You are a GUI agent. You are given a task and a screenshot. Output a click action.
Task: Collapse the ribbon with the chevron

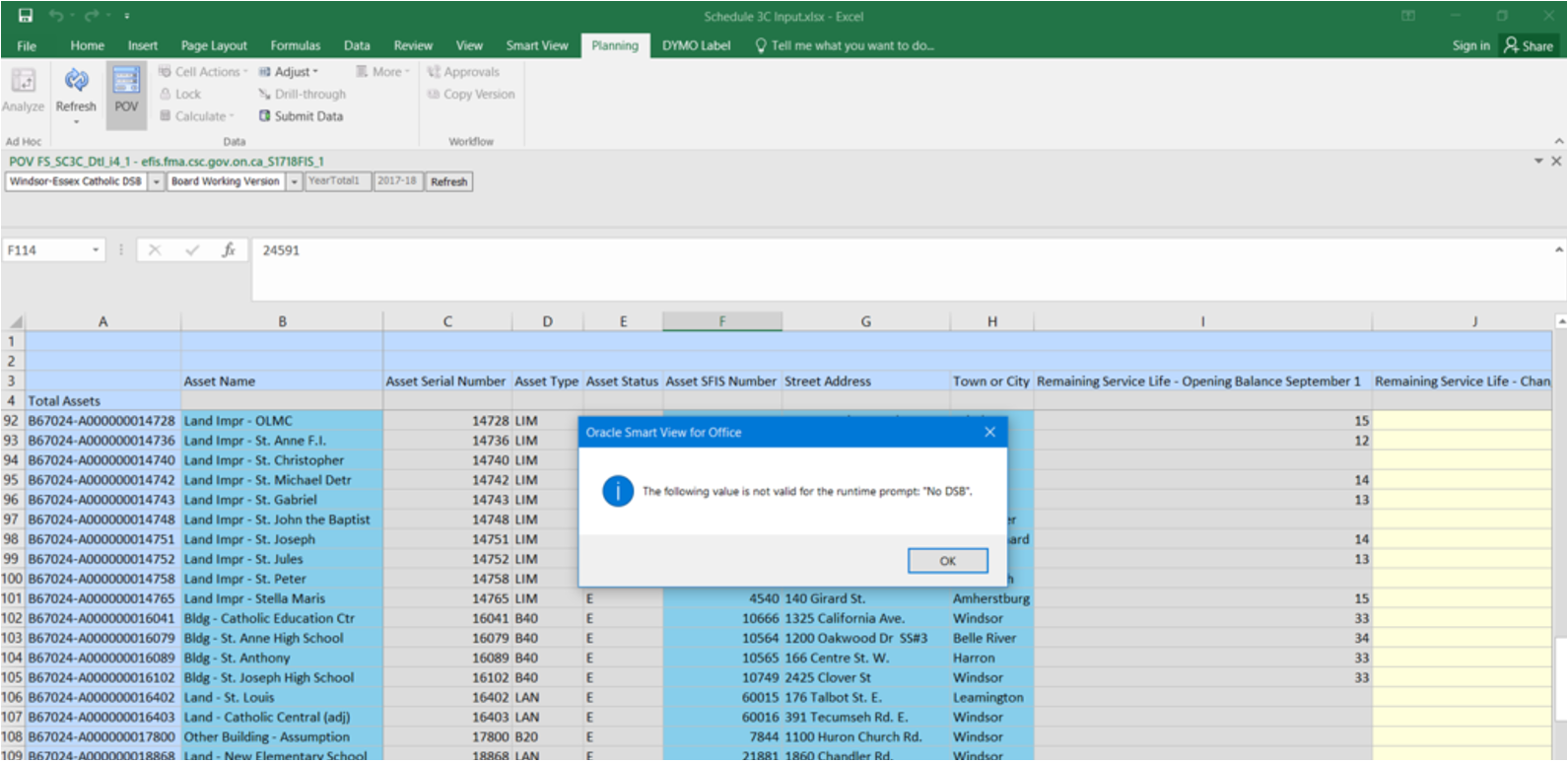coord(1558,141)
